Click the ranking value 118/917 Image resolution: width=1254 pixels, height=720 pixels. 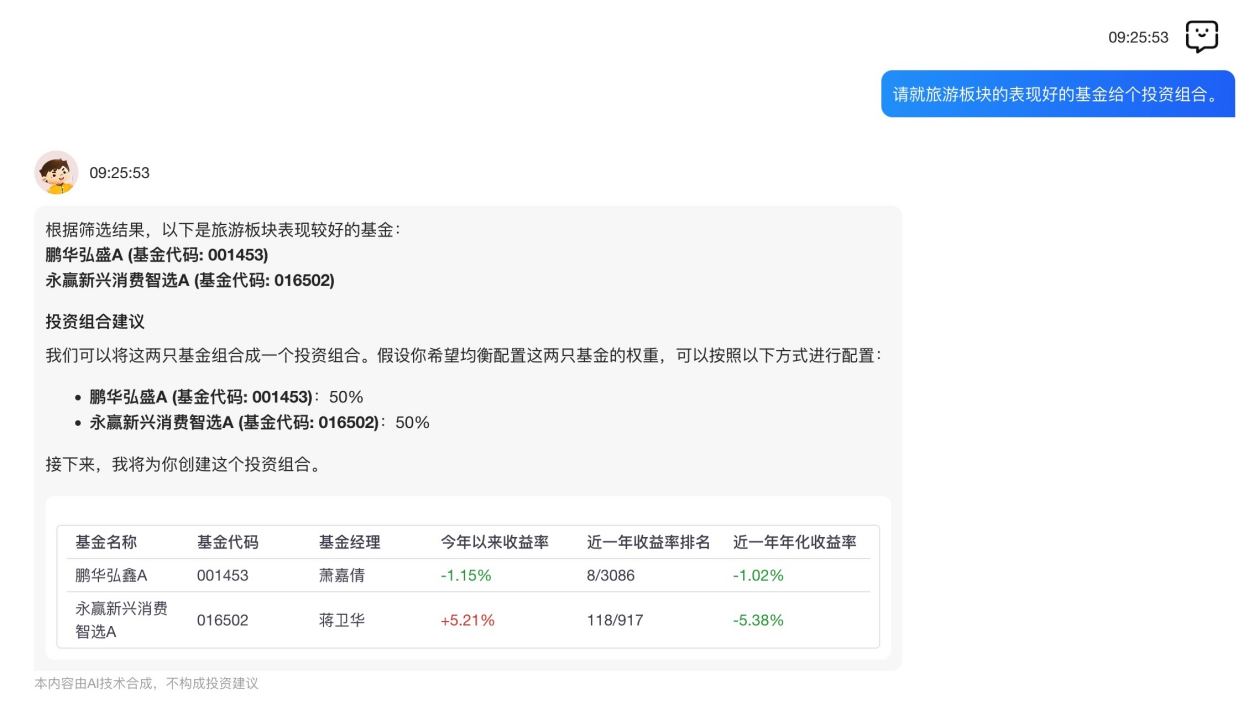615,620
